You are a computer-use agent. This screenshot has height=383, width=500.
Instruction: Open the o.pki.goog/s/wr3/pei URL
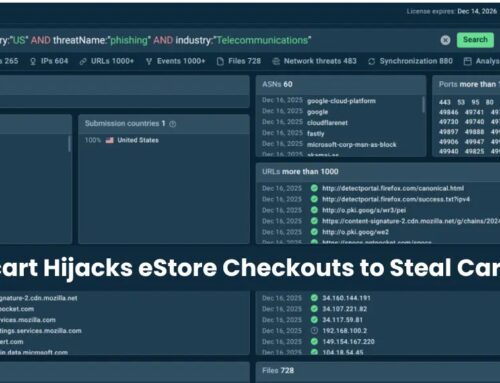(x=364, y=210)
